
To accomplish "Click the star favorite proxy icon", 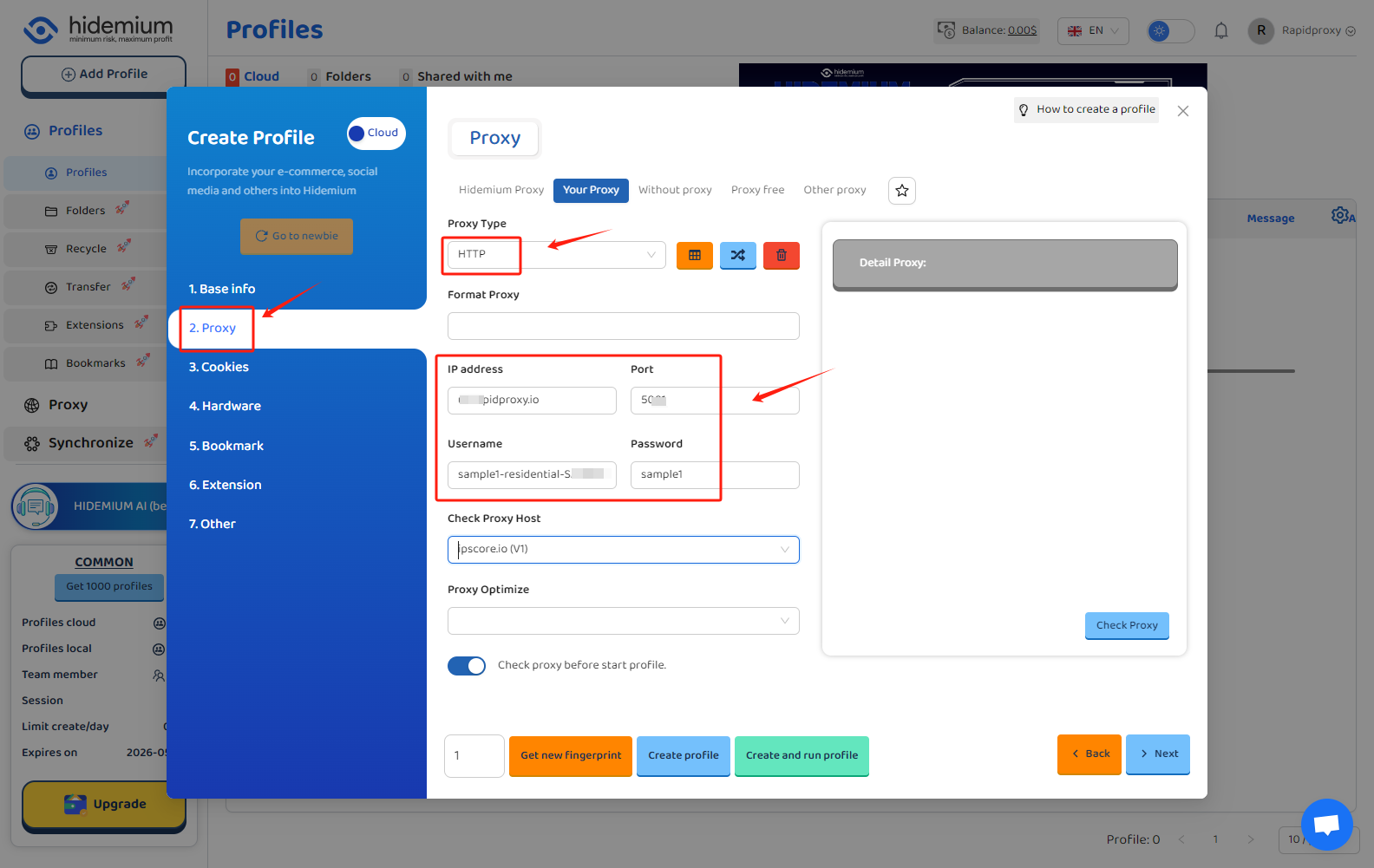I will (x=902, y=191).
